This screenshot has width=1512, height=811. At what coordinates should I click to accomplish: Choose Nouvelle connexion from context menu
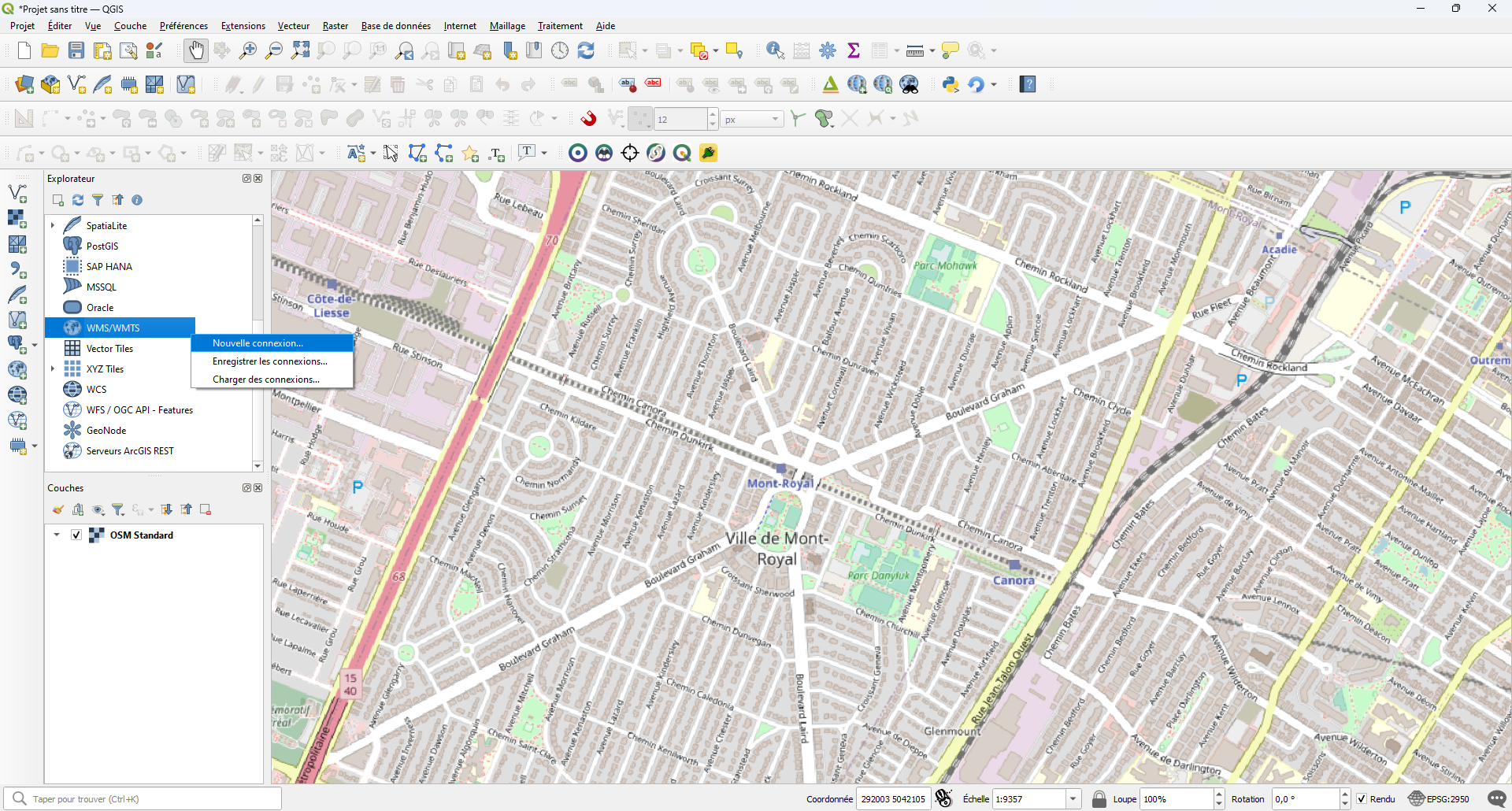(x=258, y=343)
